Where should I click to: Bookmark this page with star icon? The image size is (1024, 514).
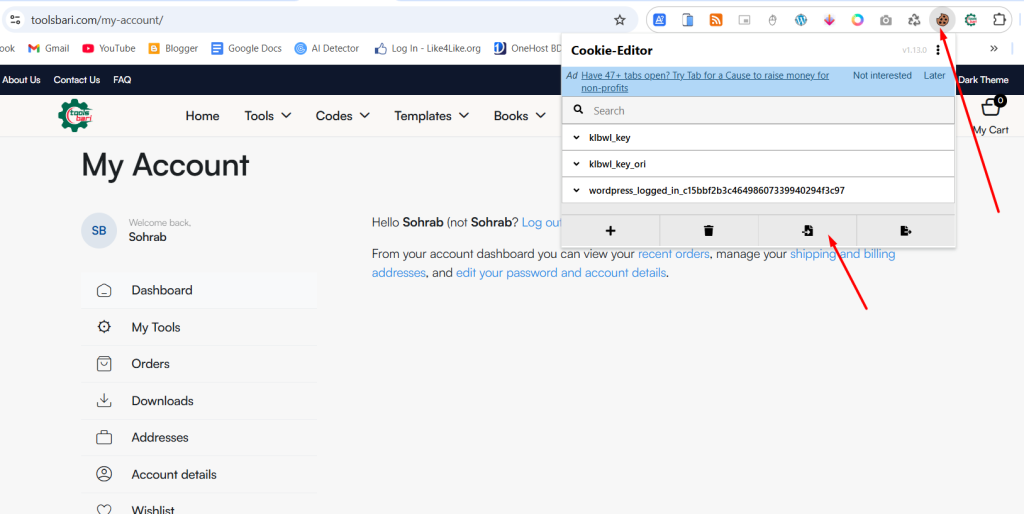pos(619,20)
